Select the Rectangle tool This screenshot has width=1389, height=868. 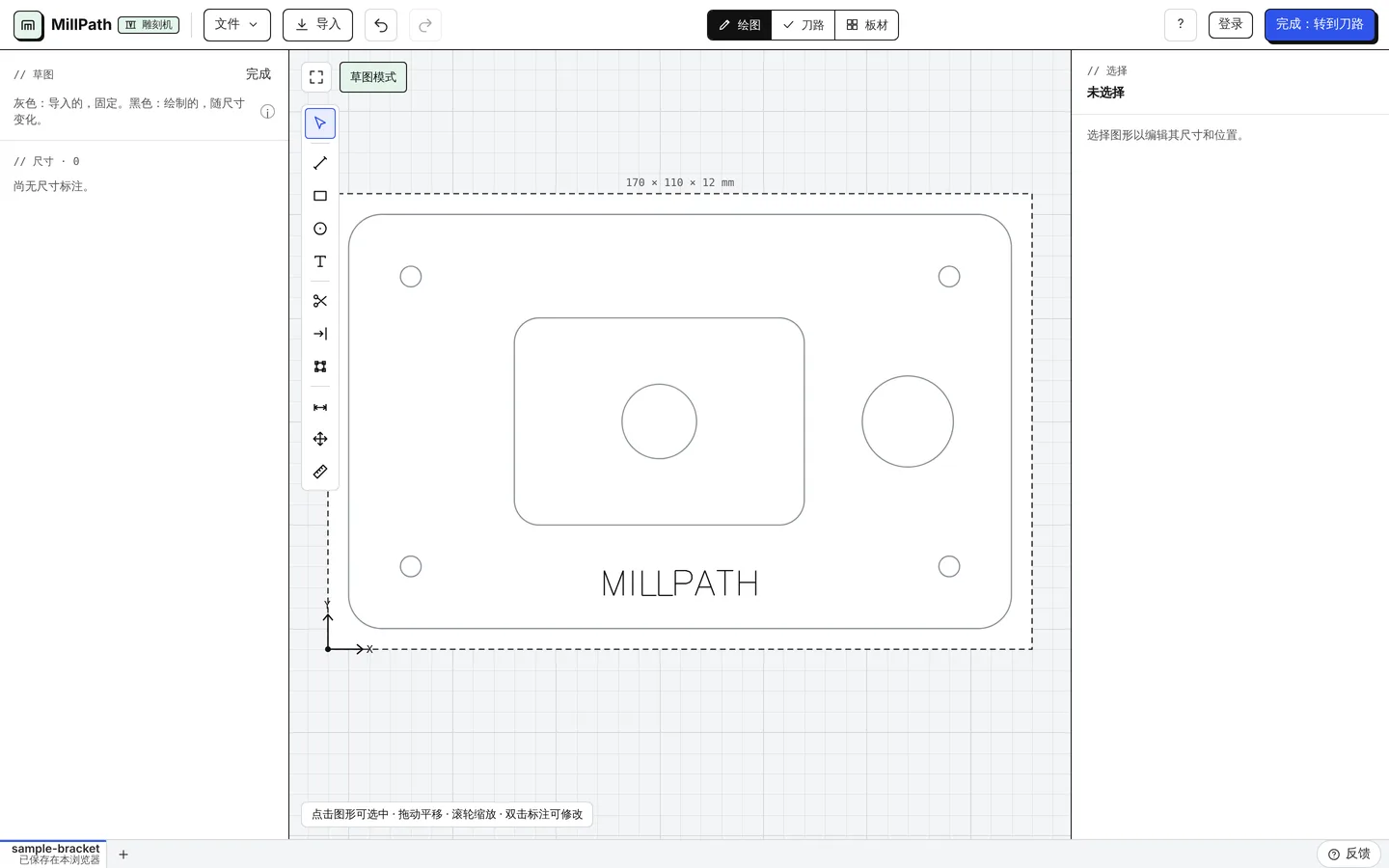pos(320,196)
